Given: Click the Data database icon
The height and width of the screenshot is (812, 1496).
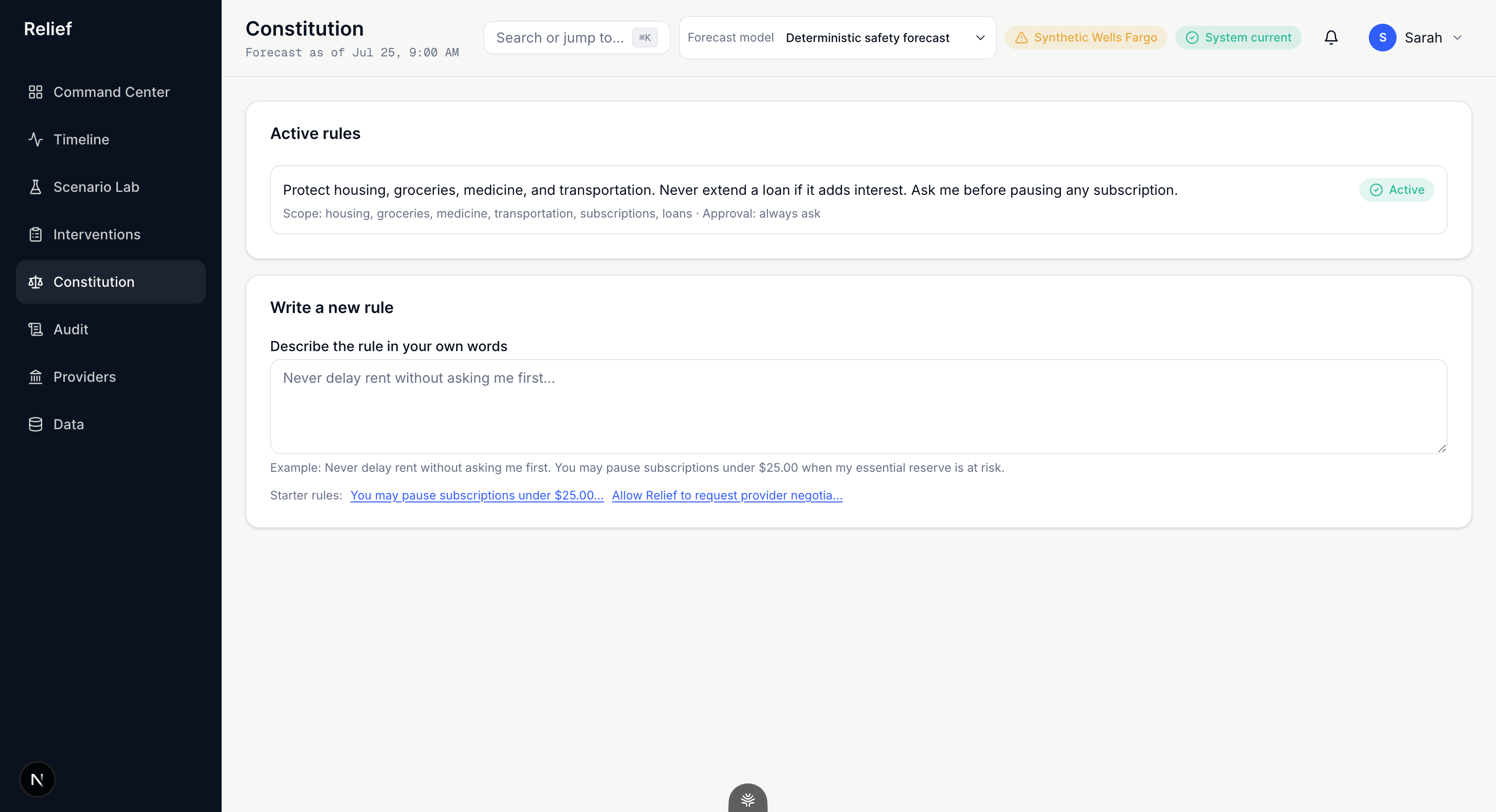Looking at the screenshot, I should (36, 424).
